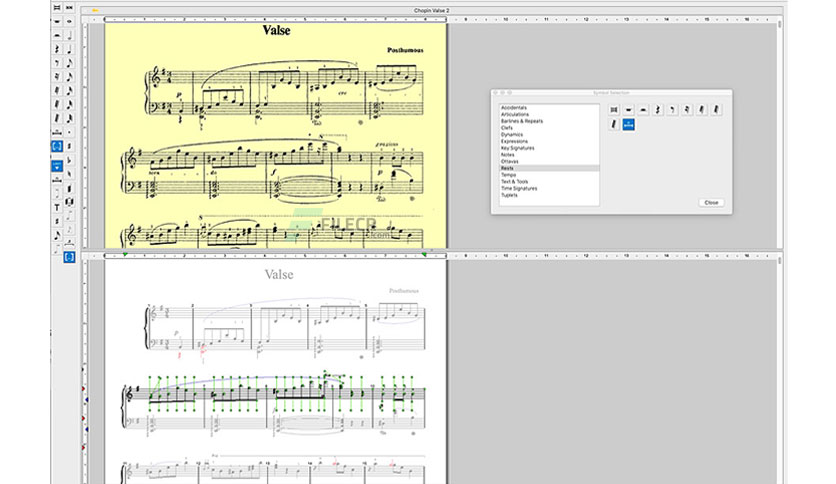This screenshot has height=484, width=836.
Task: Select the multi-measure rest in the left toolbar
Action: 57,132
